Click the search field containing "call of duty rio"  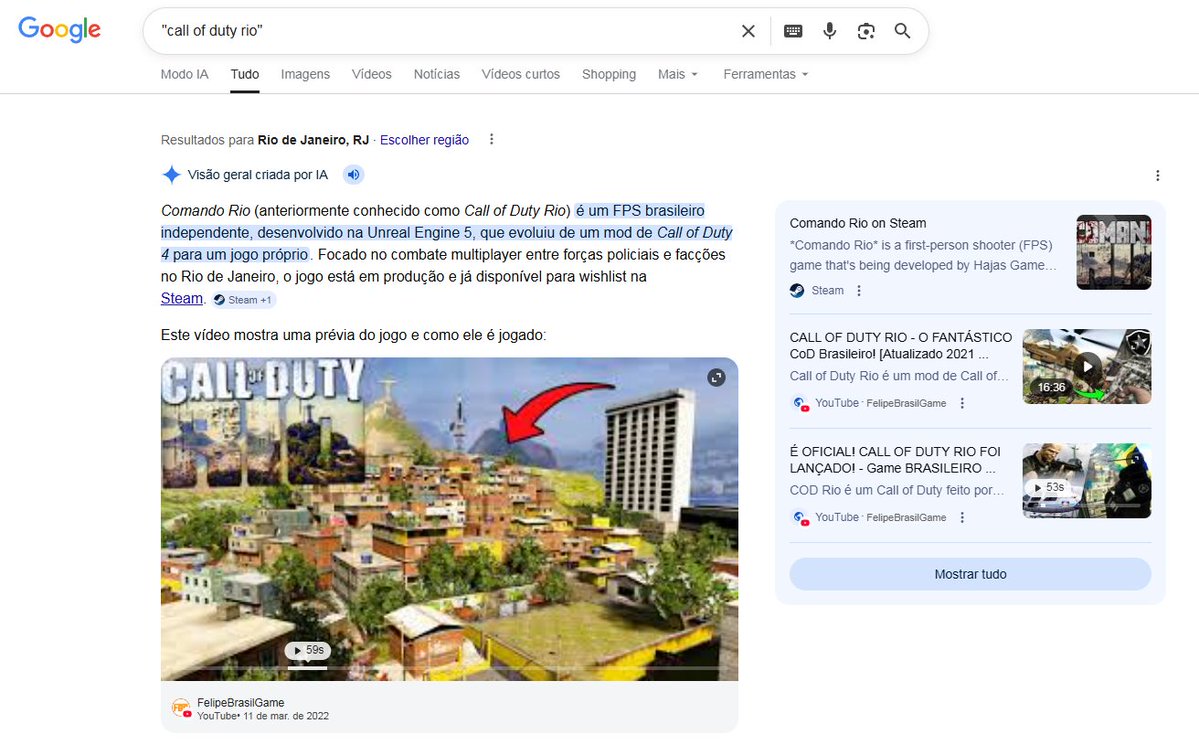coord(444,31)
